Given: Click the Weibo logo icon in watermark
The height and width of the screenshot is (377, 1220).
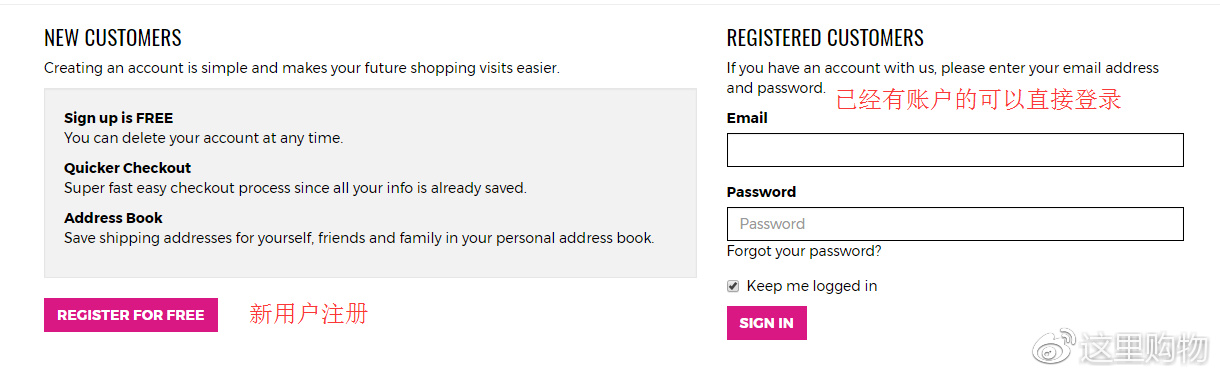Looking at the screenshot, I should tap(1055, 346).
